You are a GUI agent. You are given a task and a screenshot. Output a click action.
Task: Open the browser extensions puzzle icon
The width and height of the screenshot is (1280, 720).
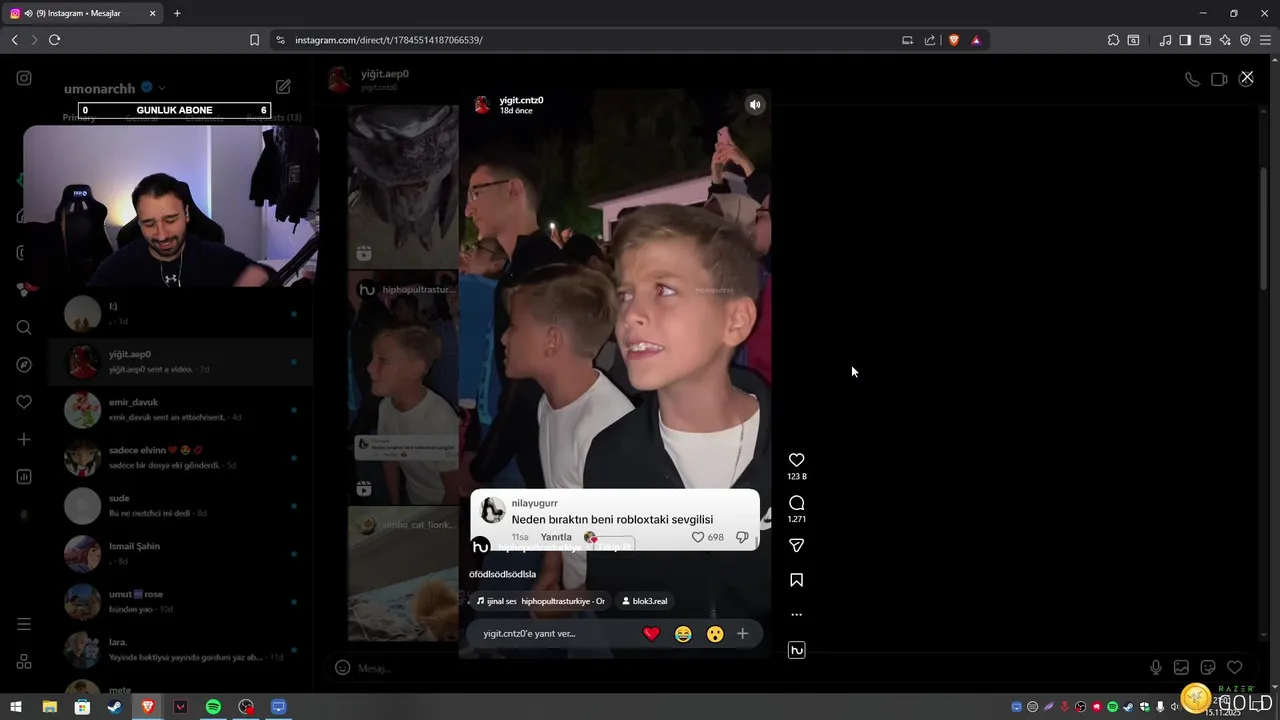click(1113, 40)
